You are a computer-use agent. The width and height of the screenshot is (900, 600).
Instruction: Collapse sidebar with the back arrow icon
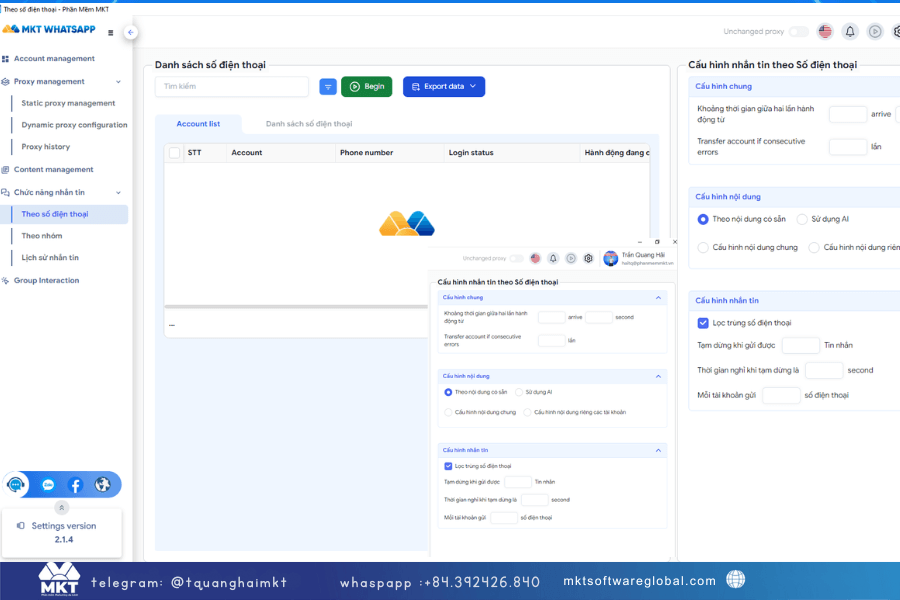(130, 32)
